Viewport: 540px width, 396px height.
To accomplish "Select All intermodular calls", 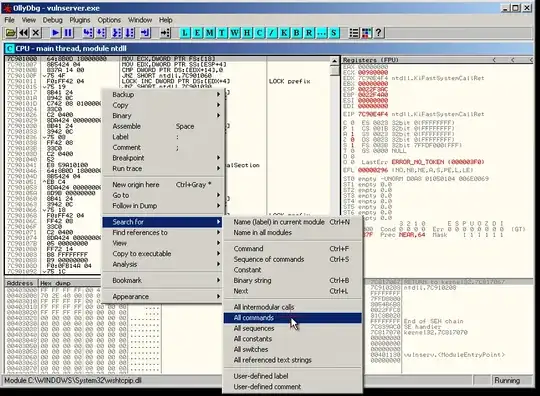I will tap(292, 307).
